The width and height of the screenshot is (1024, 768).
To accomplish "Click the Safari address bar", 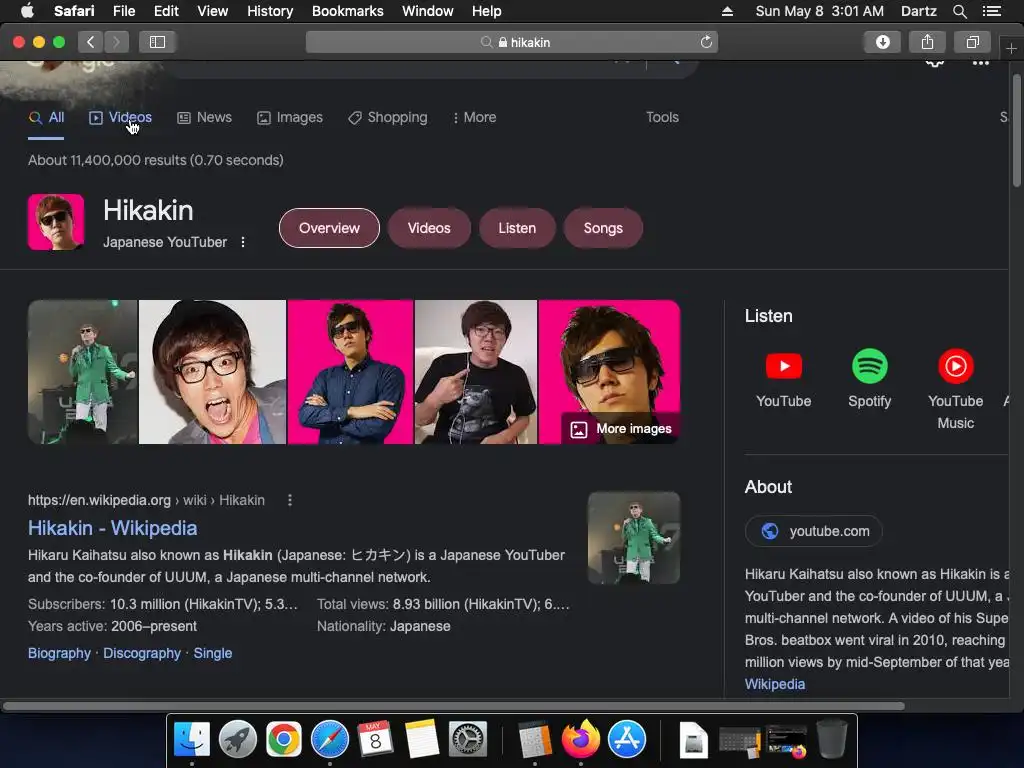I will (511, 42).
